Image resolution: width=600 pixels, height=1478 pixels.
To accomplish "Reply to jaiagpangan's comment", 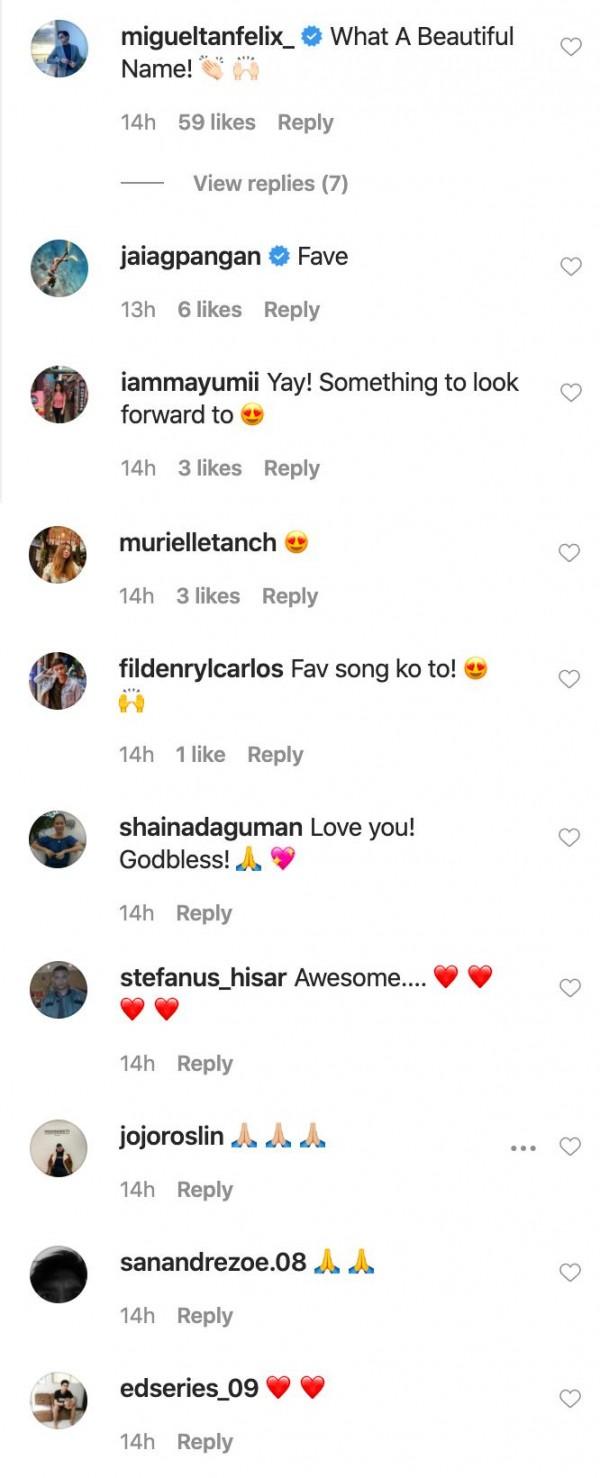I will [x=291, y=310].
